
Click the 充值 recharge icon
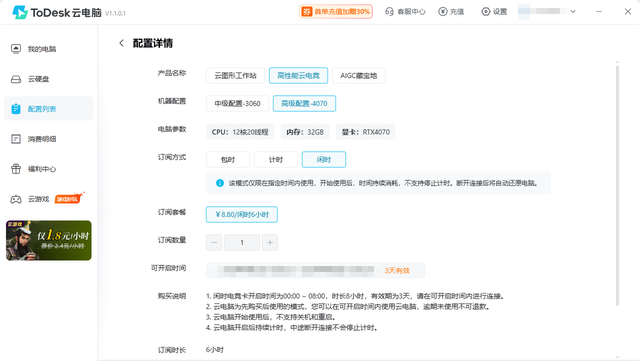(442, 11)
